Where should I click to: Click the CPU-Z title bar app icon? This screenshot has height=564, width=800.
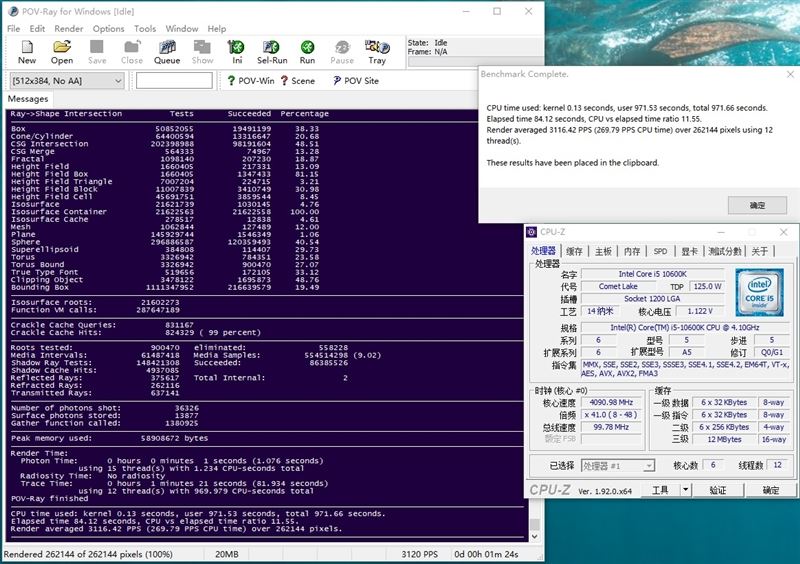point(532,232)
